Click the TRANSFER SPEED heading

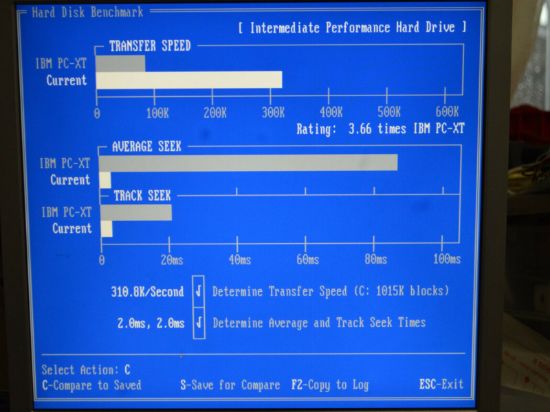point(150,46)
